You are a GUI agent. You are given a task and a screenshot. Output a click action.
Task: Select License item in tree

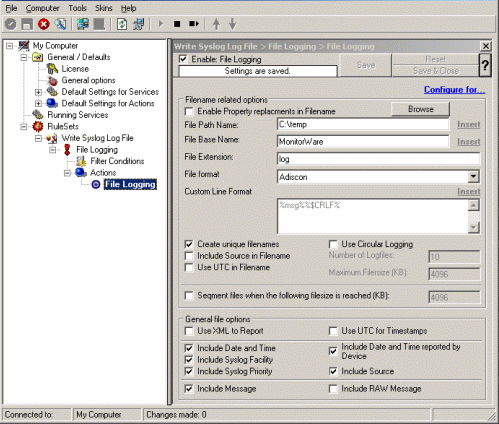pos(75,69)
